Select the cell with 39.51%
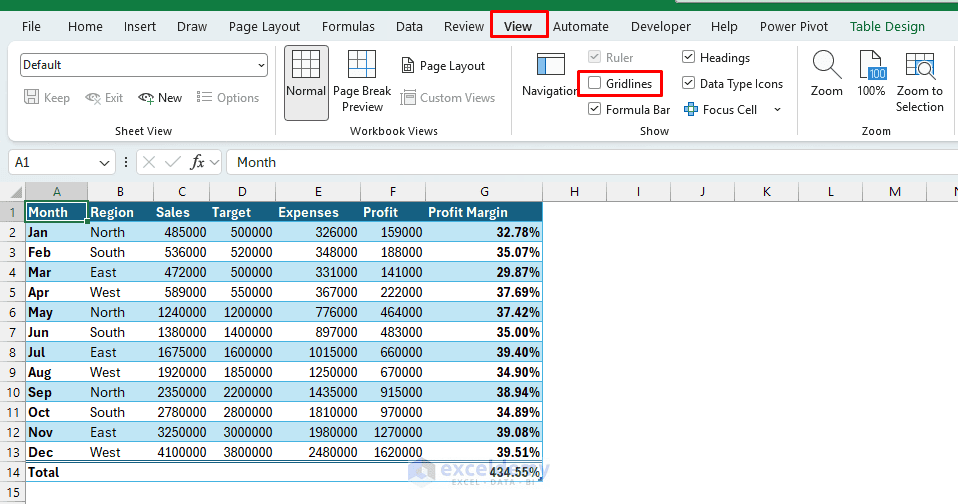 tap(484, 452)
